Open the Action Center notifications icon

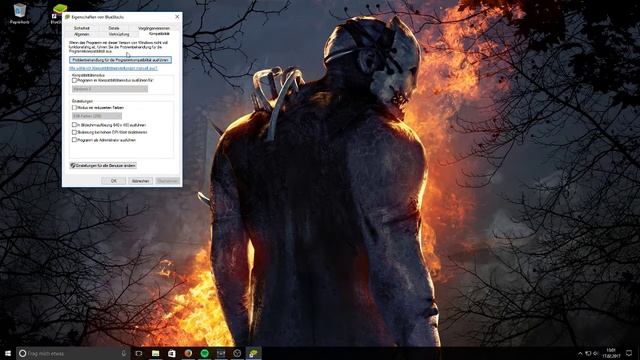[629, 353]
